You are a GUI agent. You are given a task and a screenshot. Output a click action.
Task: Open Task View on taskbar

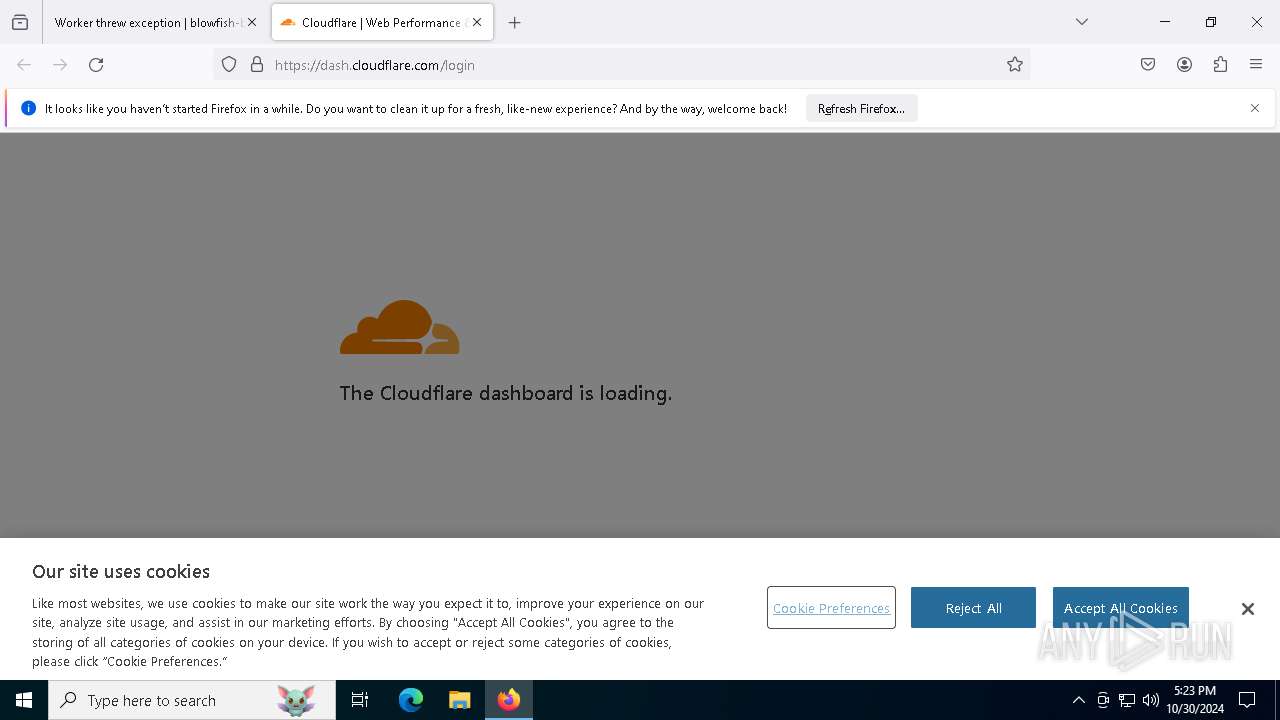pos(360,700)
